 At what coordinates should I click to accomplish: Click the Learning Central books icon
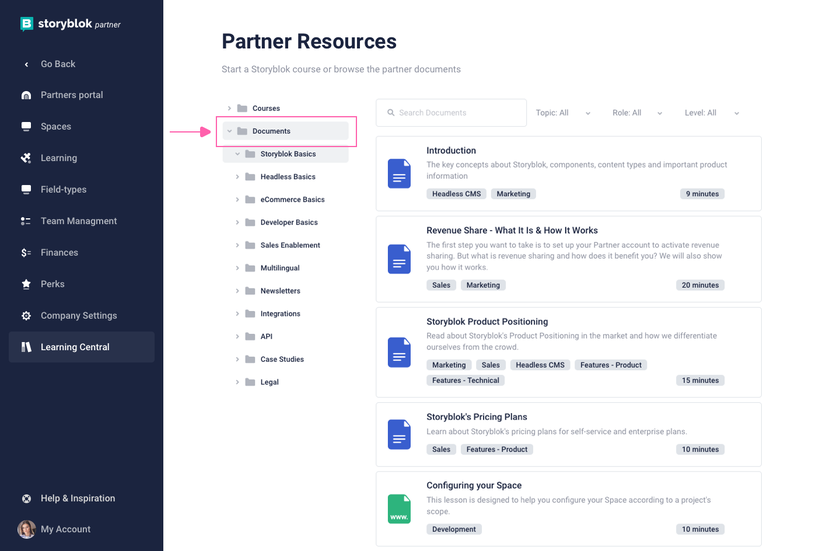[26, 347]
